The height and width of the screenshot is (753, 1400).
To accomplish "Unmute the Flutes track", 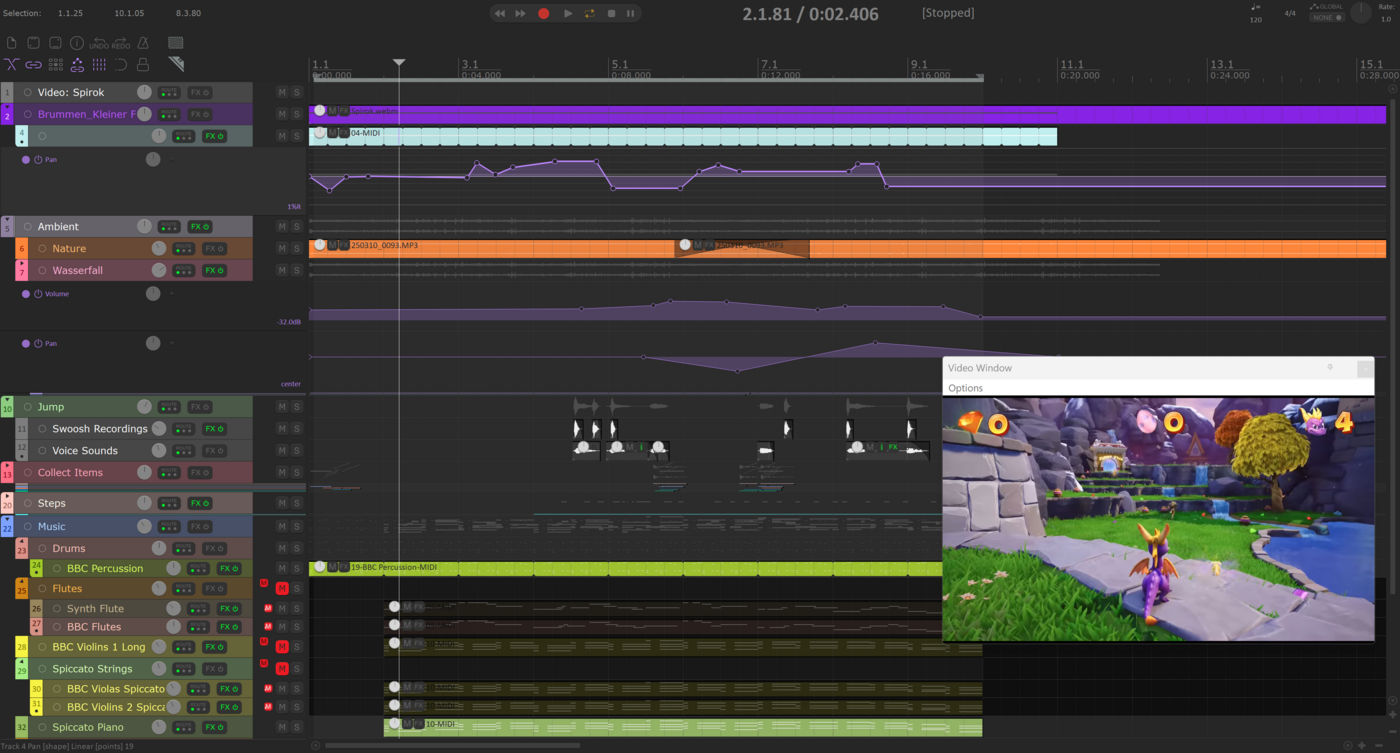I will (x=282, y=589).
